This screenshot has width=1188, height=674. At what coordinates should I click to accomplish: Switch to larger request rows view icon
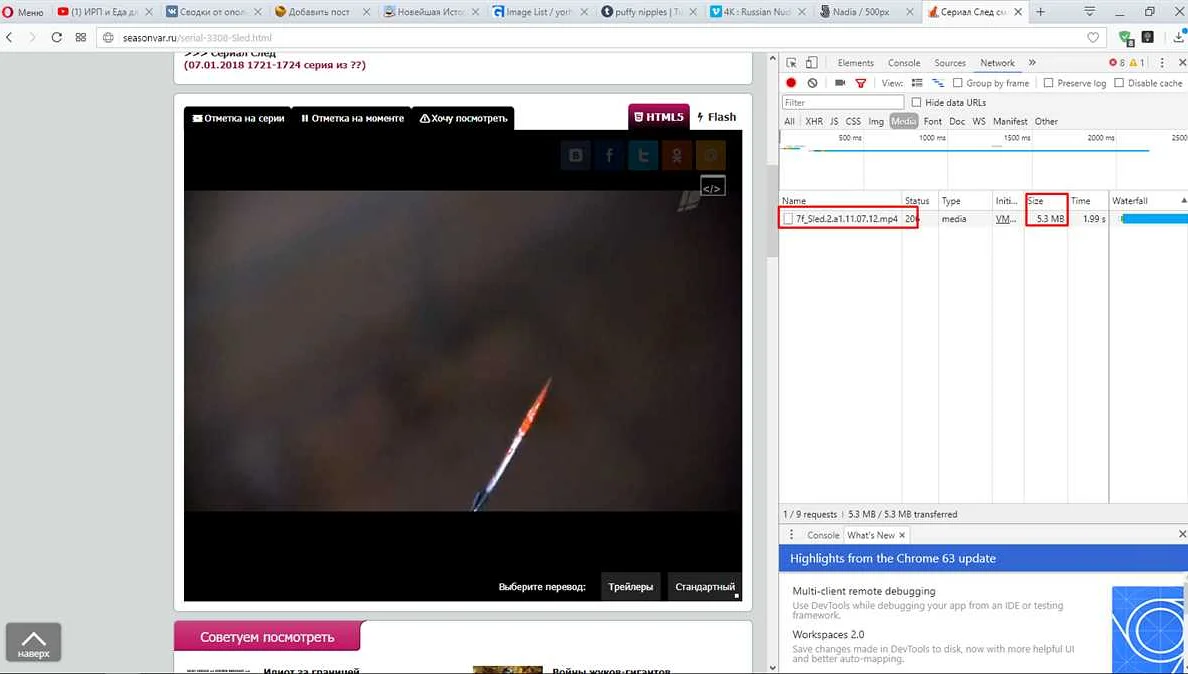tap(916, 82)
